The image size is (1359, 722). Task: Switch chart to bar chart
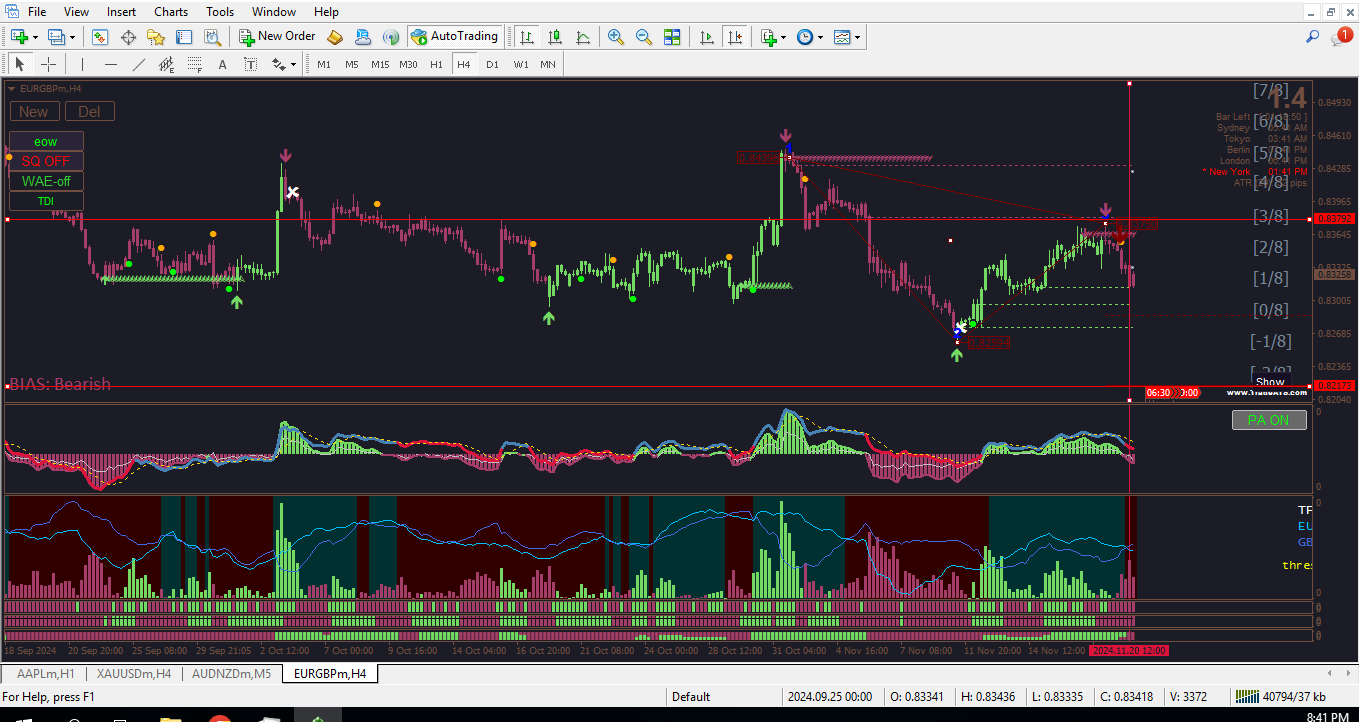point(526,37)
